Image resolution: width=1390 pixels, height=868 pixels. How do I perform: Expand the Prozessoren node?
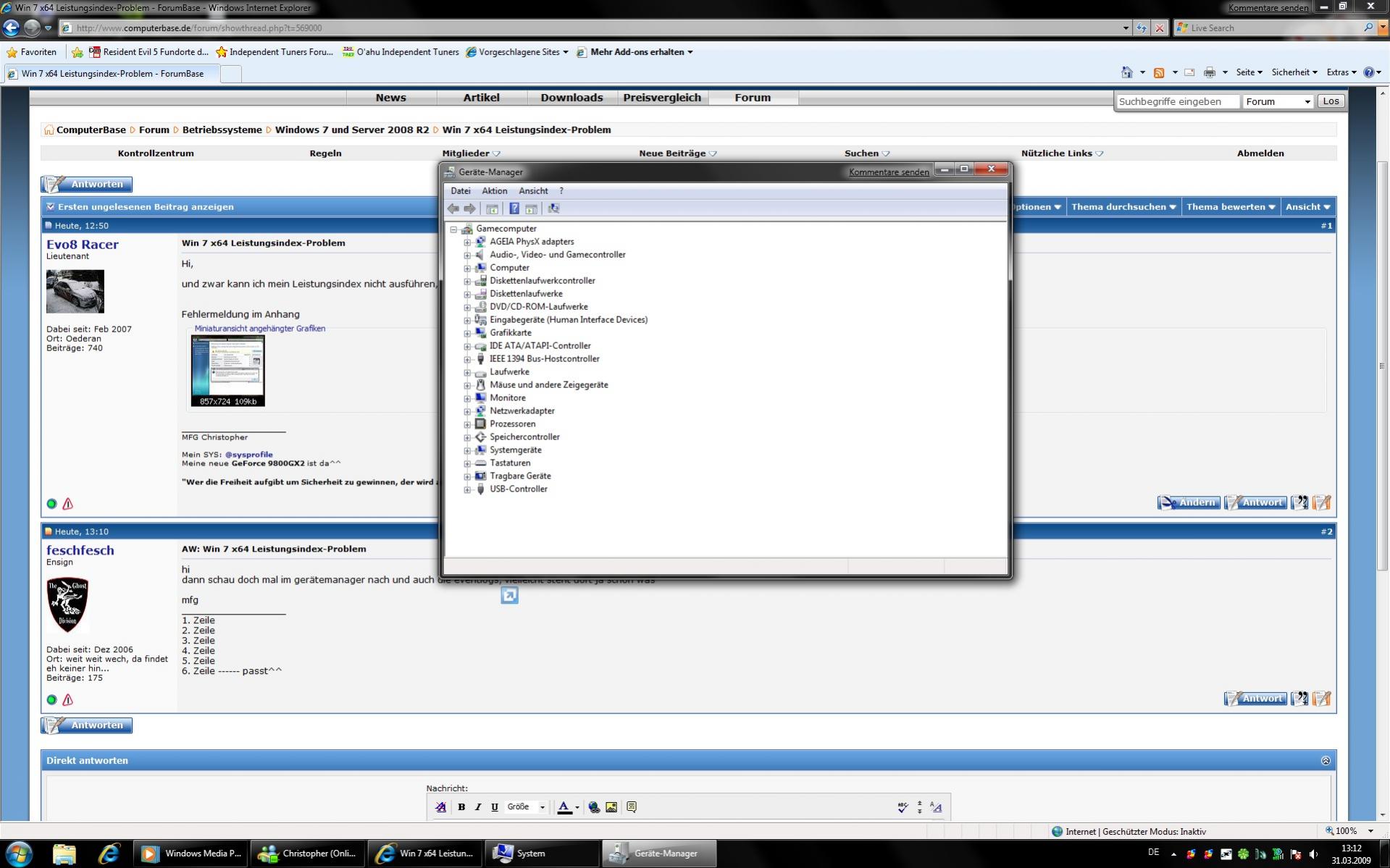click(x=467, y=424)
